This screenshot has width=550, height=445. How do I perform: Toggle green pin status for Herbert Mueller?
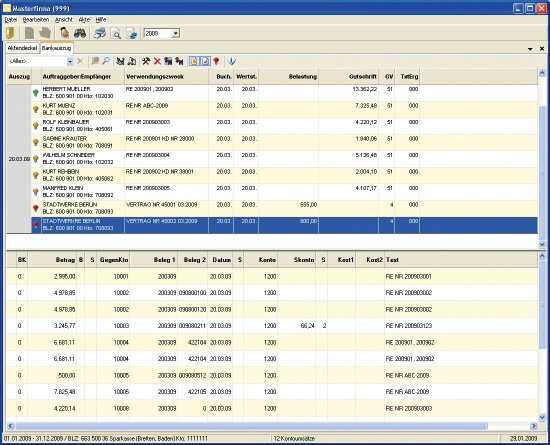36,93
